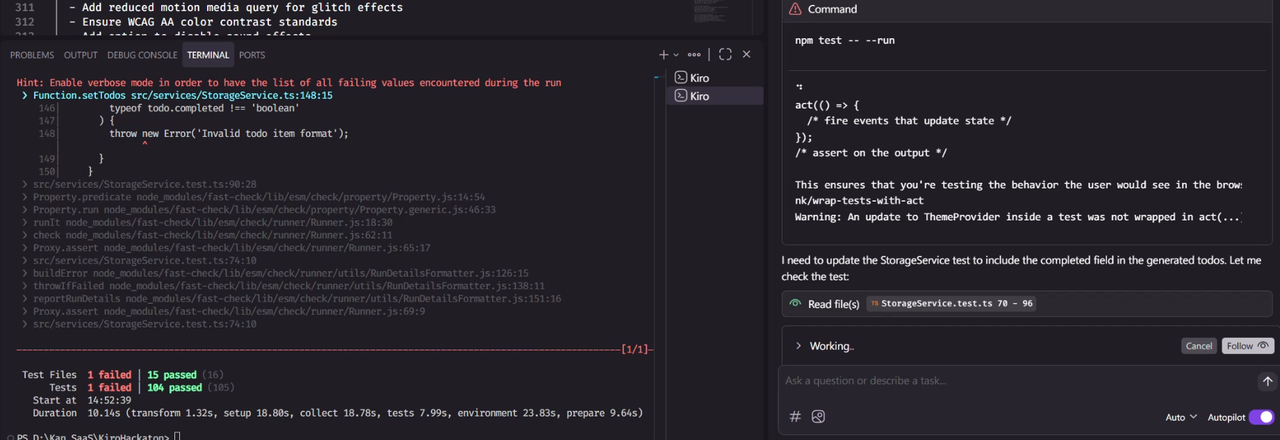The width and height of the screenshot is (1280, 440).
Task: Click the 'throw new Error' code line in terminal
Action: [x=229, y=133]
